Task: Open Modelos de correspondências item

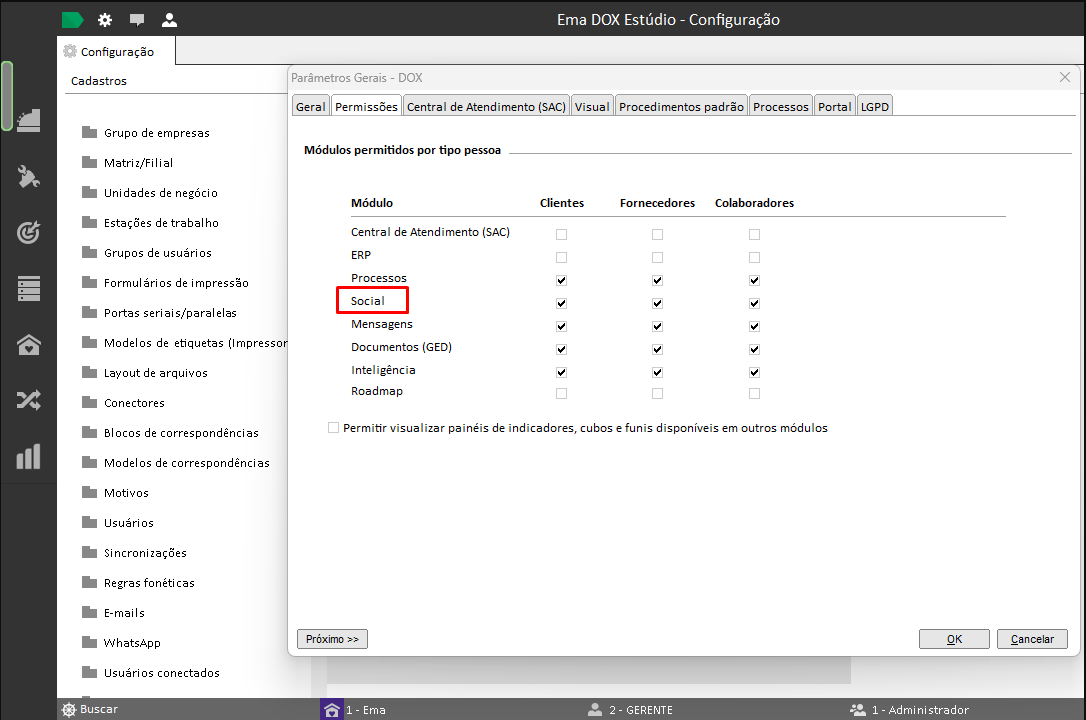Action: (187, 462)
